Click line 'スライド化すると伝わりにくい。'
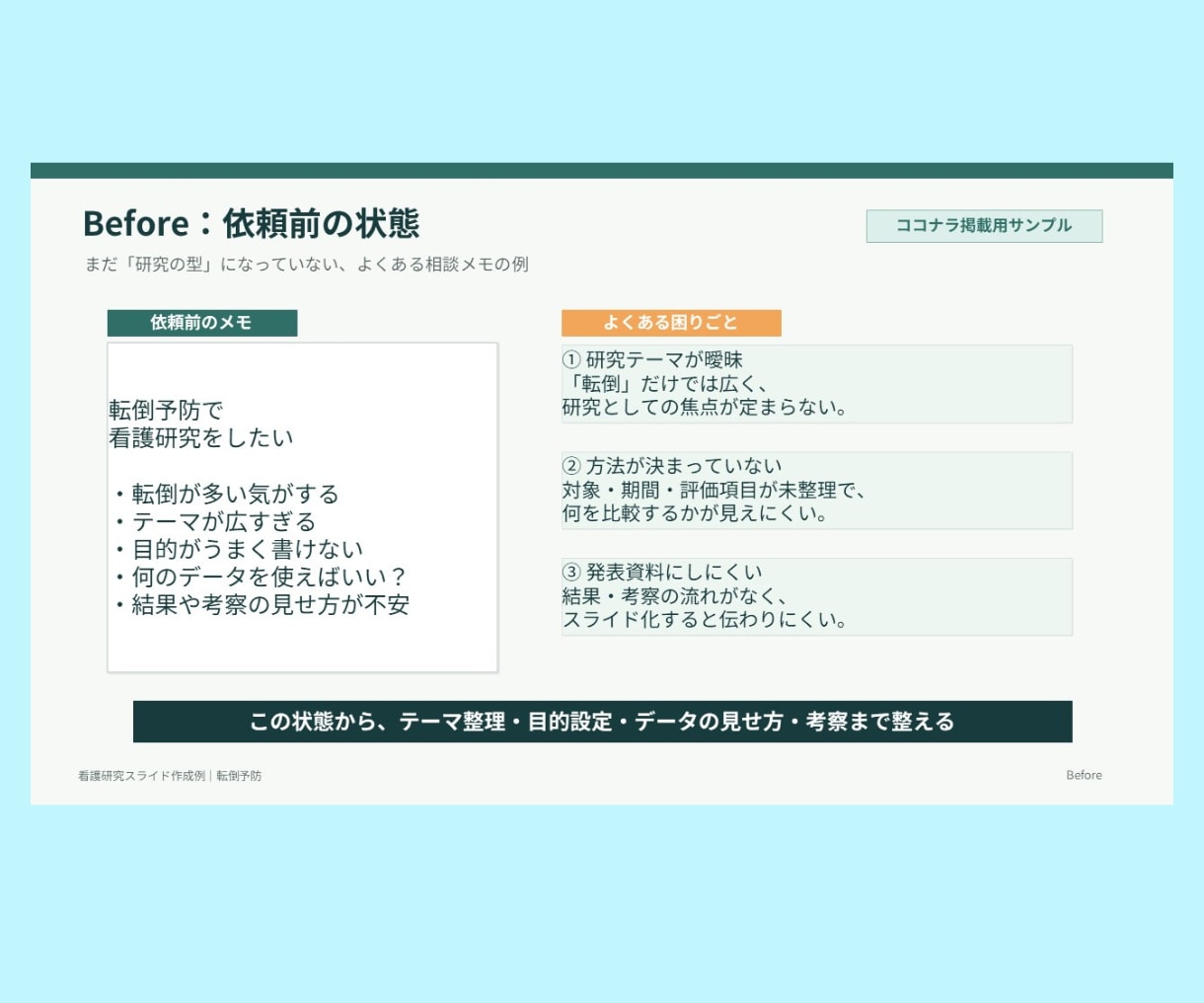1204x1003 pixels. pyautogui.click(x=705, y=620)
